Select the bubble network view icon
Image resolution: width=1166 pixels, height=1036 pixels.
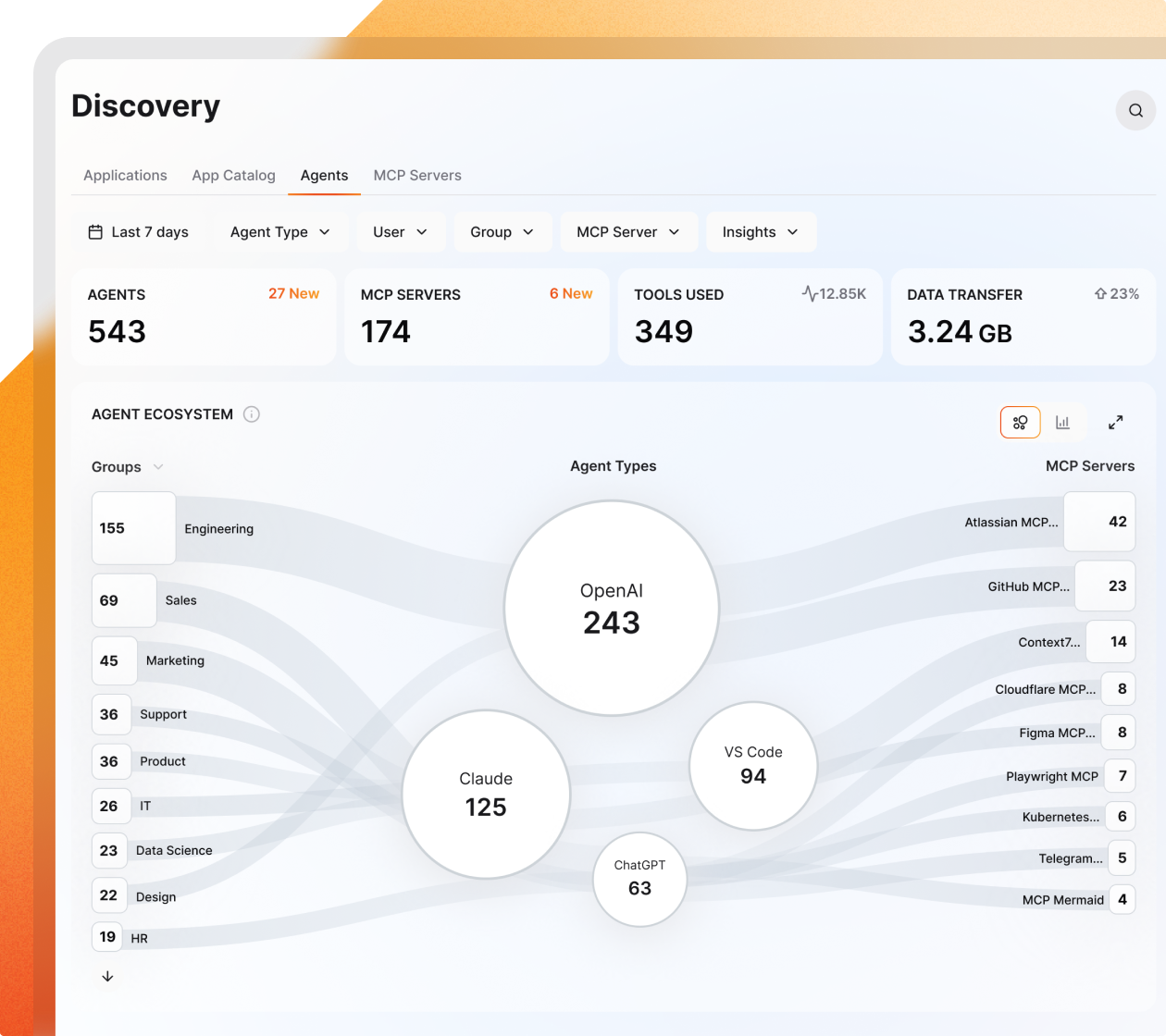pos(1020,422)
